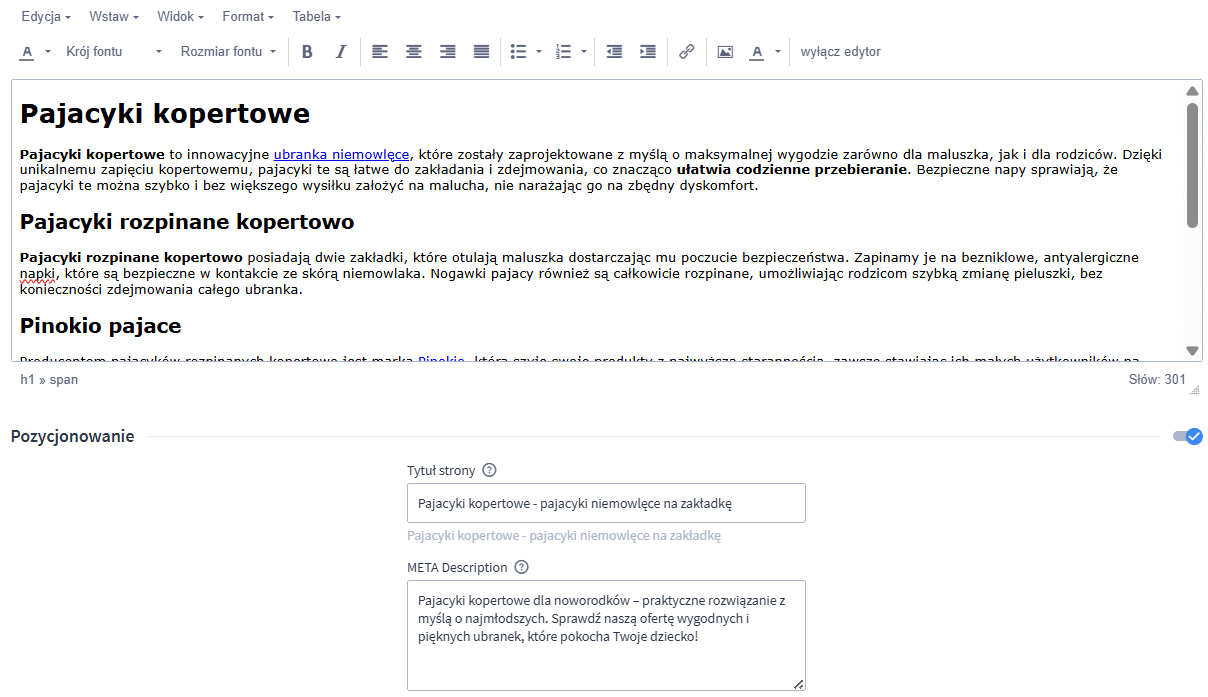The height and width of the screenshot is (697, 1208).
Task: Apply italic formatting
Action: (341, 51)
